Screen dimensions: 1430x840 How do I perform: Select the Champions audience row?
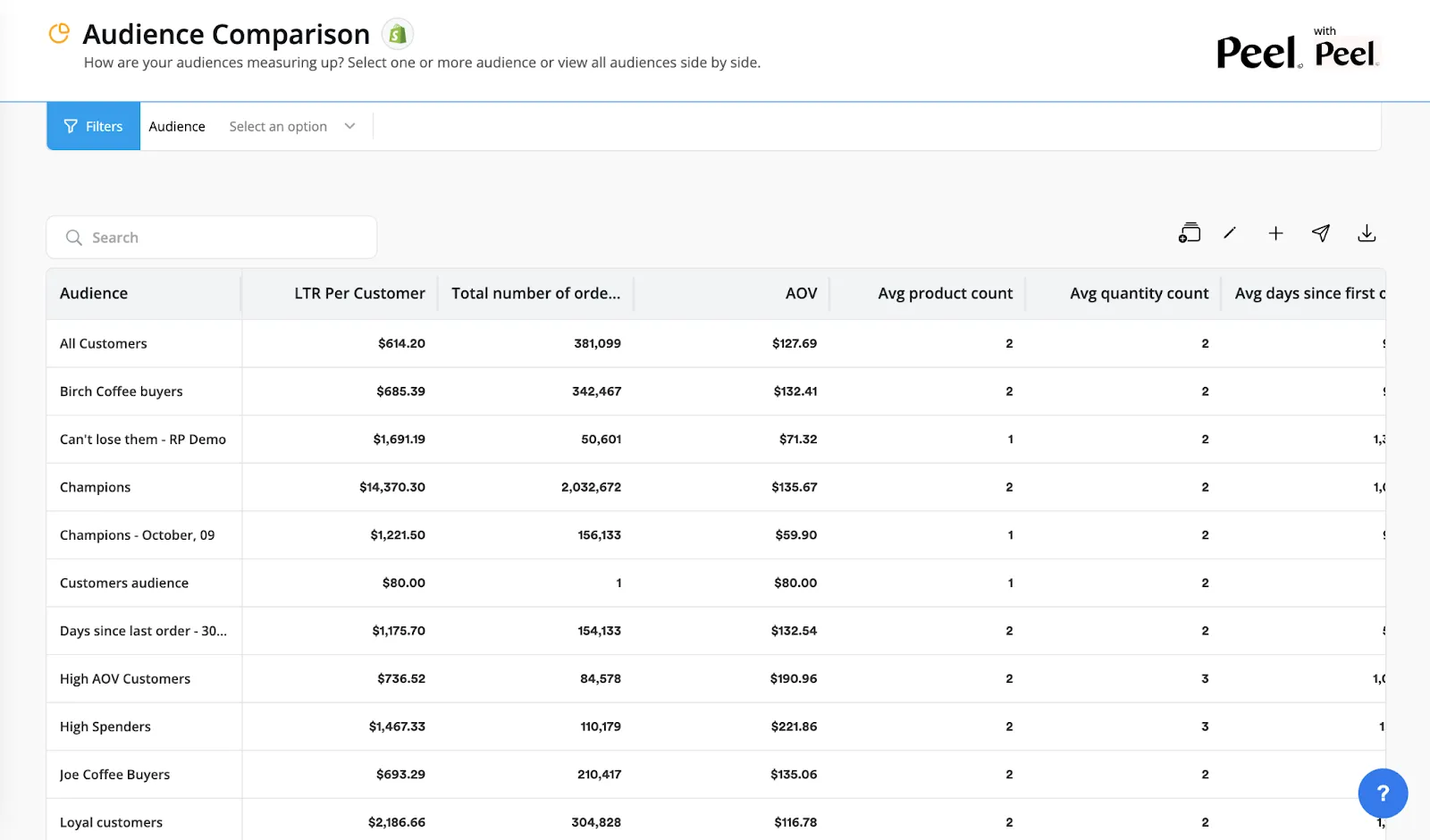click(715, 487)
